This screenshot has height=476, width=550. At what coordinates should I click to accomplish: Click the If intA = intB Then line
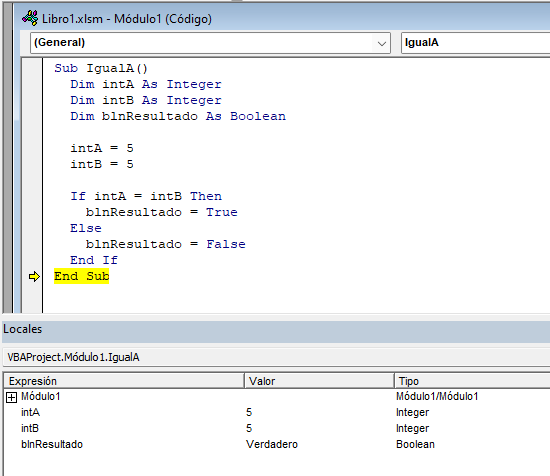pyautogui.click(x=146, y=196)
